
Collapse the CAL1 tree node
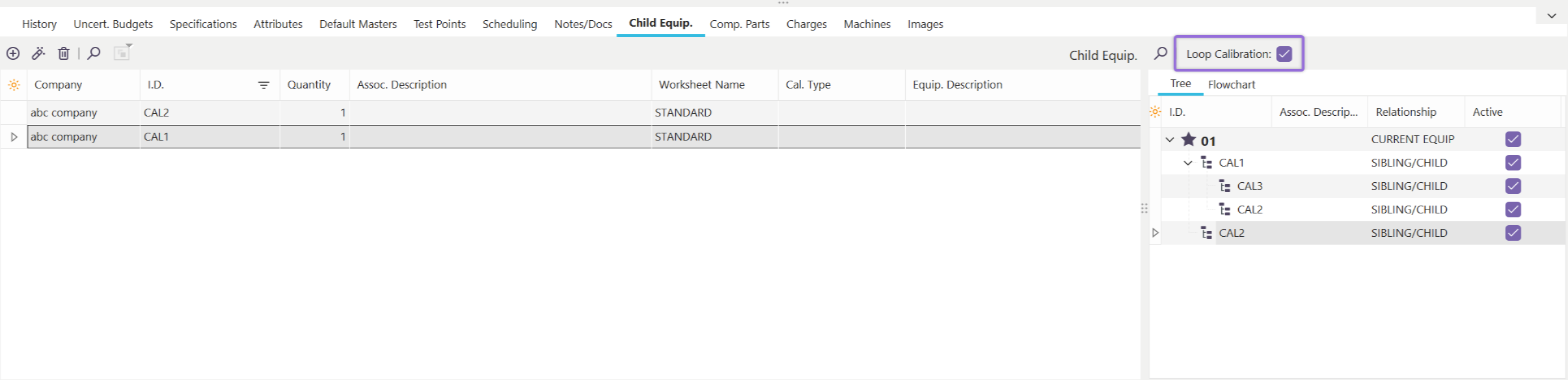point(1187,163)
